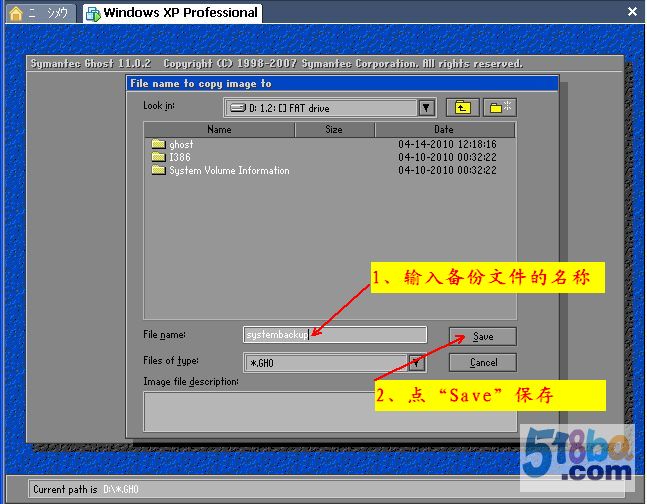The width and height of the screenshot is (647, 504).
Task: Sort by the Size column header
Action: point(334,130)
